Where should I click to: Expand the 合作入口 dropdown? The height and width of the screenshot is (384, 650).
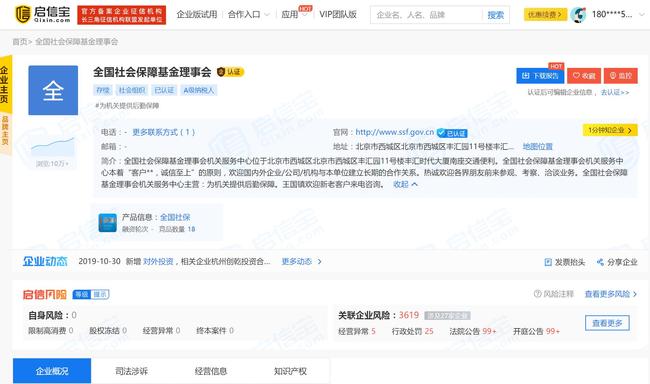249,15
